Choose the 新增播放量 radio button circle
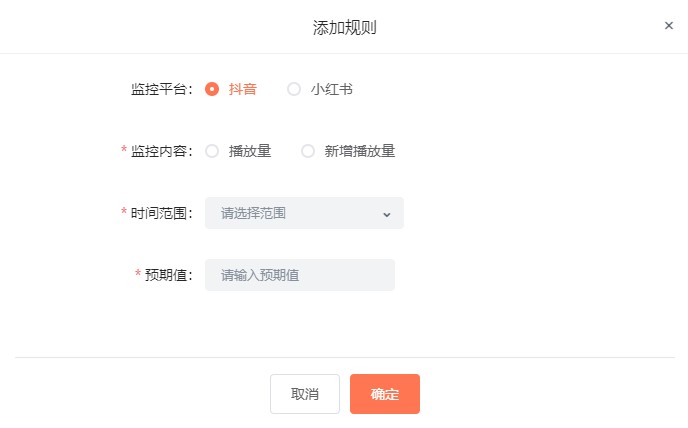The height and width of the screenshot is (428, 688). point(308,151)
